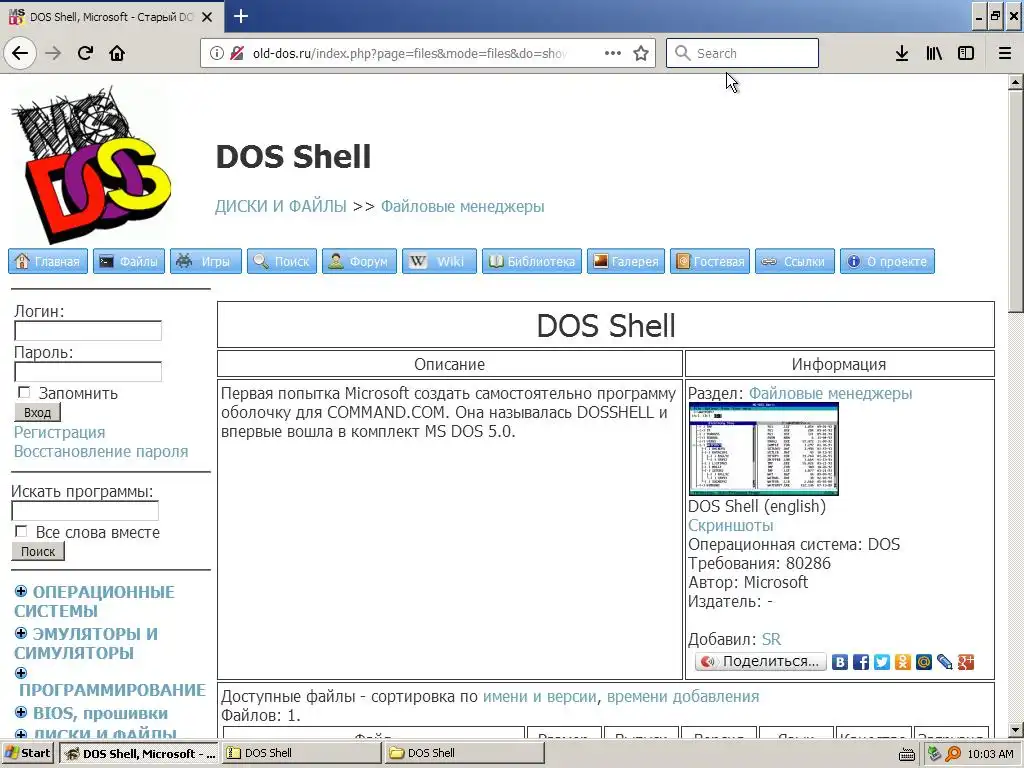Expand ЭМУЛЯТОРЫ И СИМУЛЯТОРЫ category
This screenshot has height=768, width=1024.
pyautogui.click(x=21, y=633)
